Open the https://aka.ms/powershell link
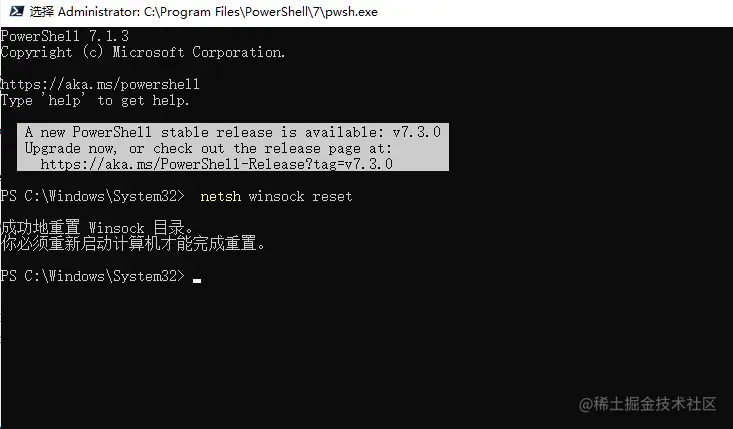Screen dimensions: 733x429 (100, 84)
